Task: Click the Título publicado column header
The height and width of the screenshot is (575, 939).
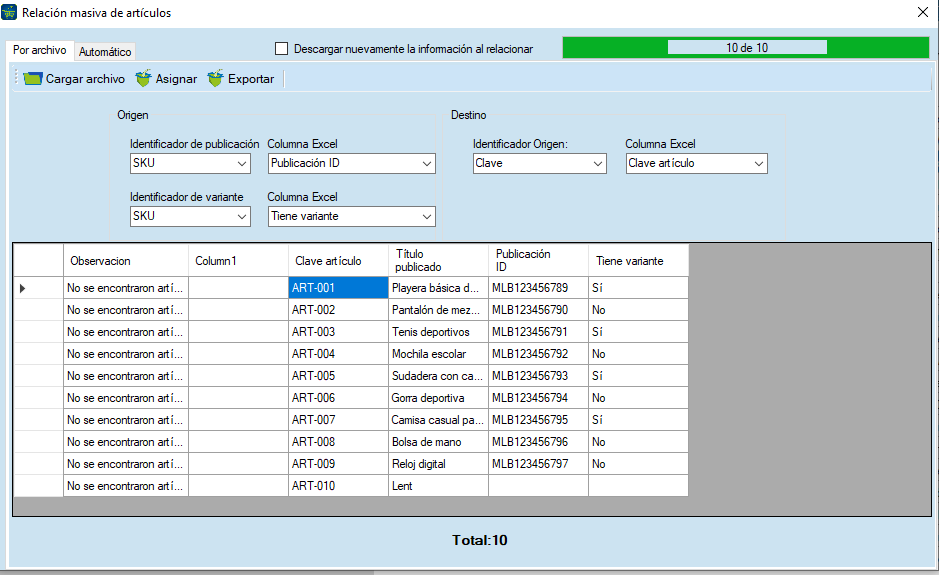Action: (x=438, y=261)
